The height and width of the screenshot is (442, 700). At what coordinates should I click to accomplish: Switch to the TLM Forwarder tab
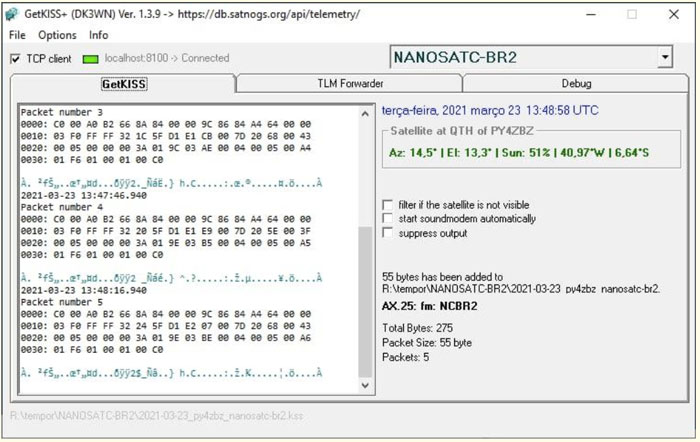(349, 84)
